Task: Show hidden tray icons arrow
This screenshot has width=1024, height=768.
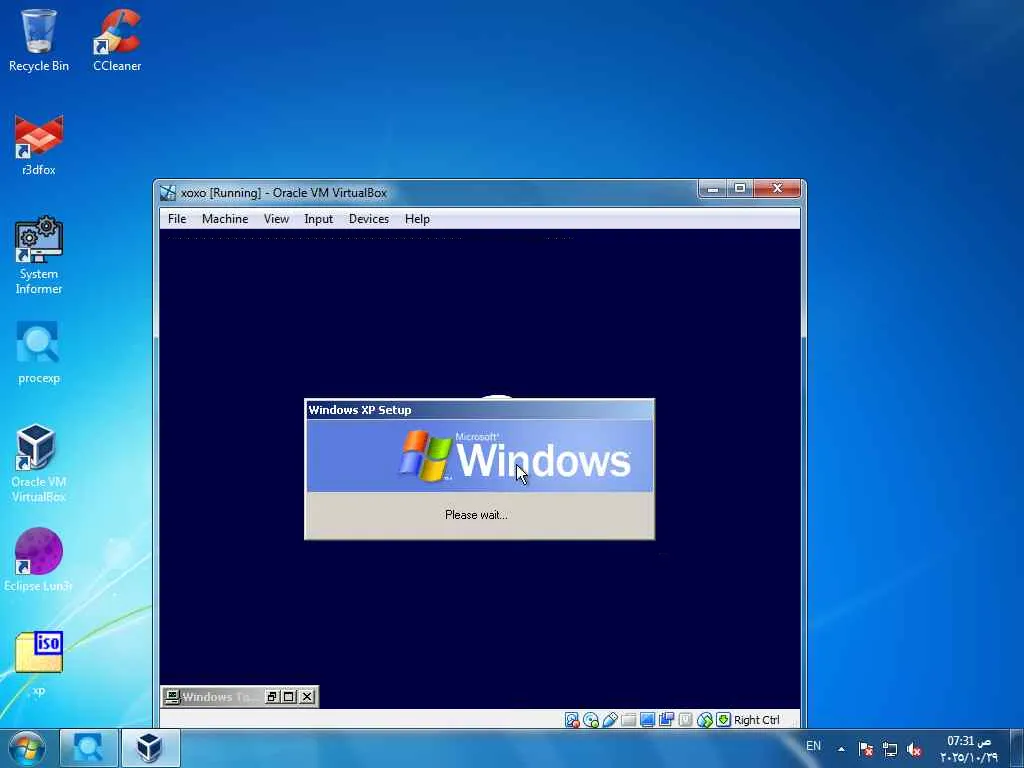Action: pyautogui.click(x=841, y=749)
